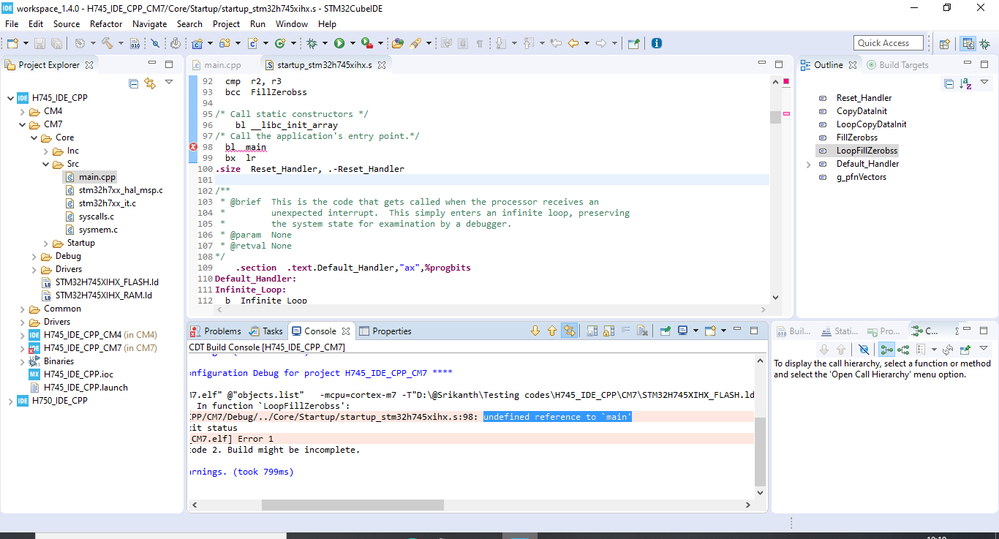Select Reset_Handler in Outline

(863, 98)
